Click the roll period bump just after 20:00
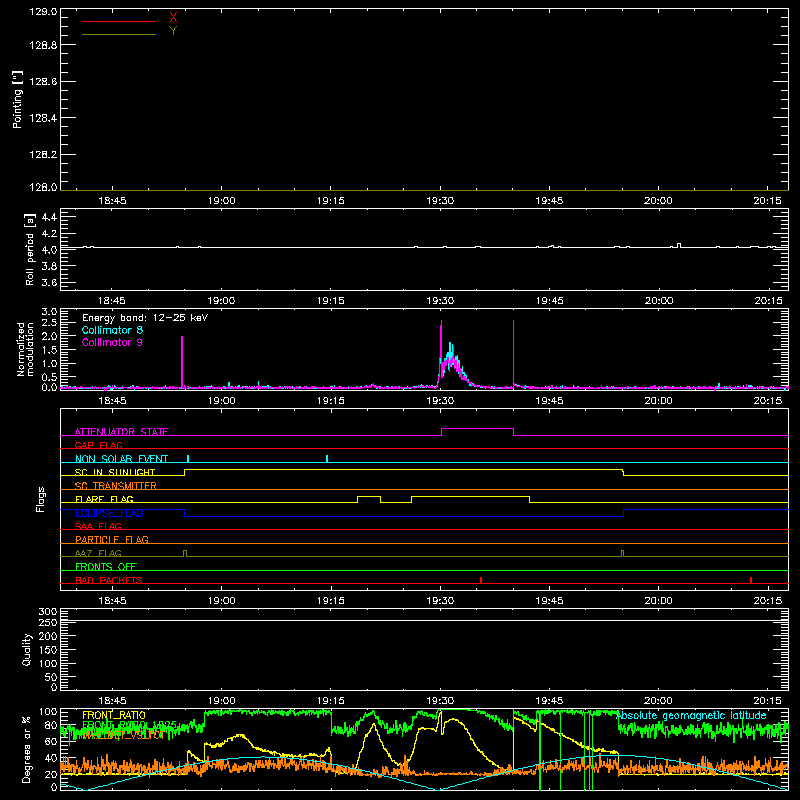The width and height of the screenshot is (800, 800). (x=679, y=245)
